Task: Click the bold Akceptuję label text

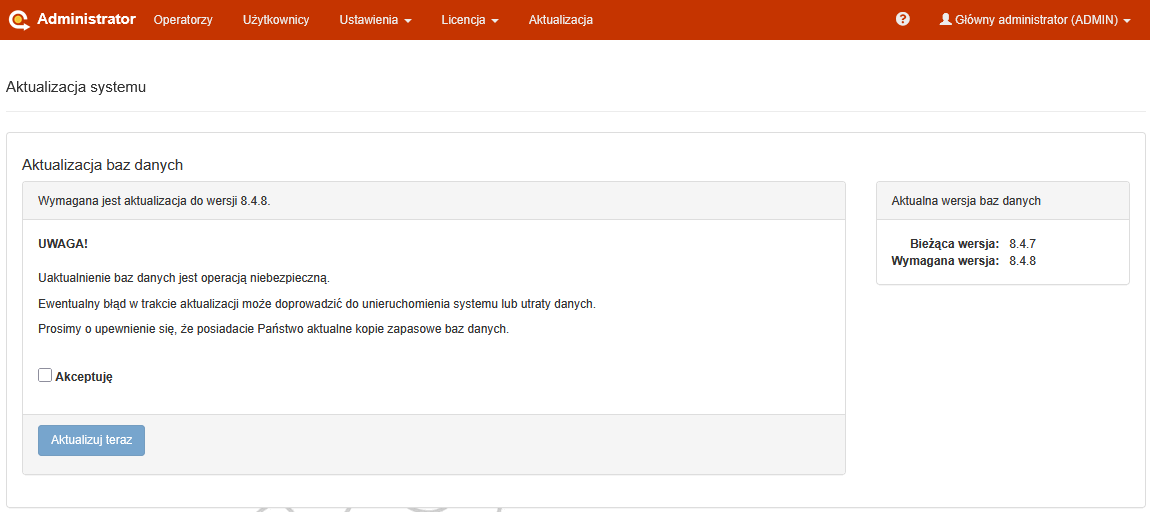Action: (x=84, y=377)
